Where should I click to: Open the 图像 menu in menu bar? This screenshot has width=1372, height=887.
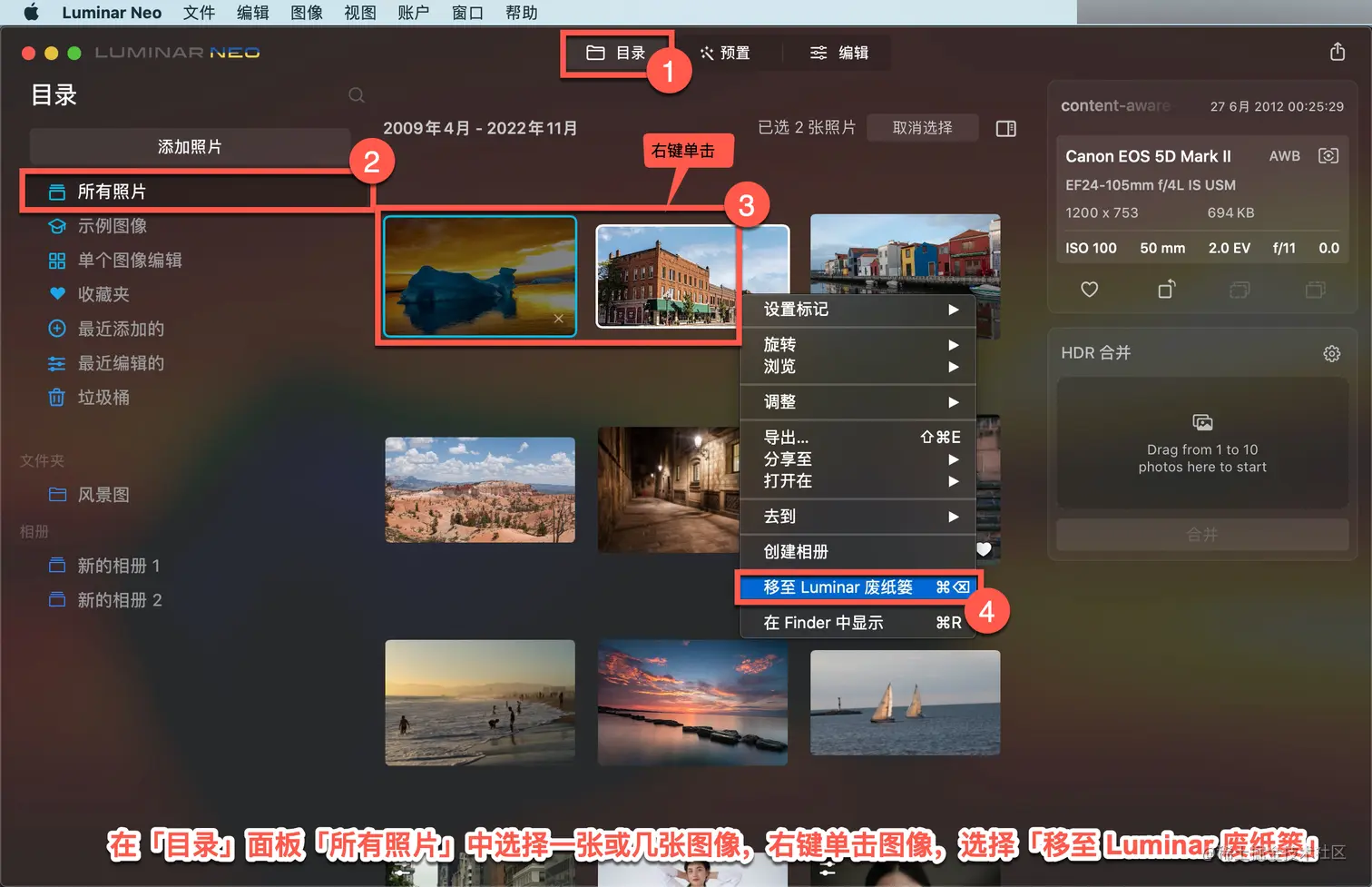point(307,13)
